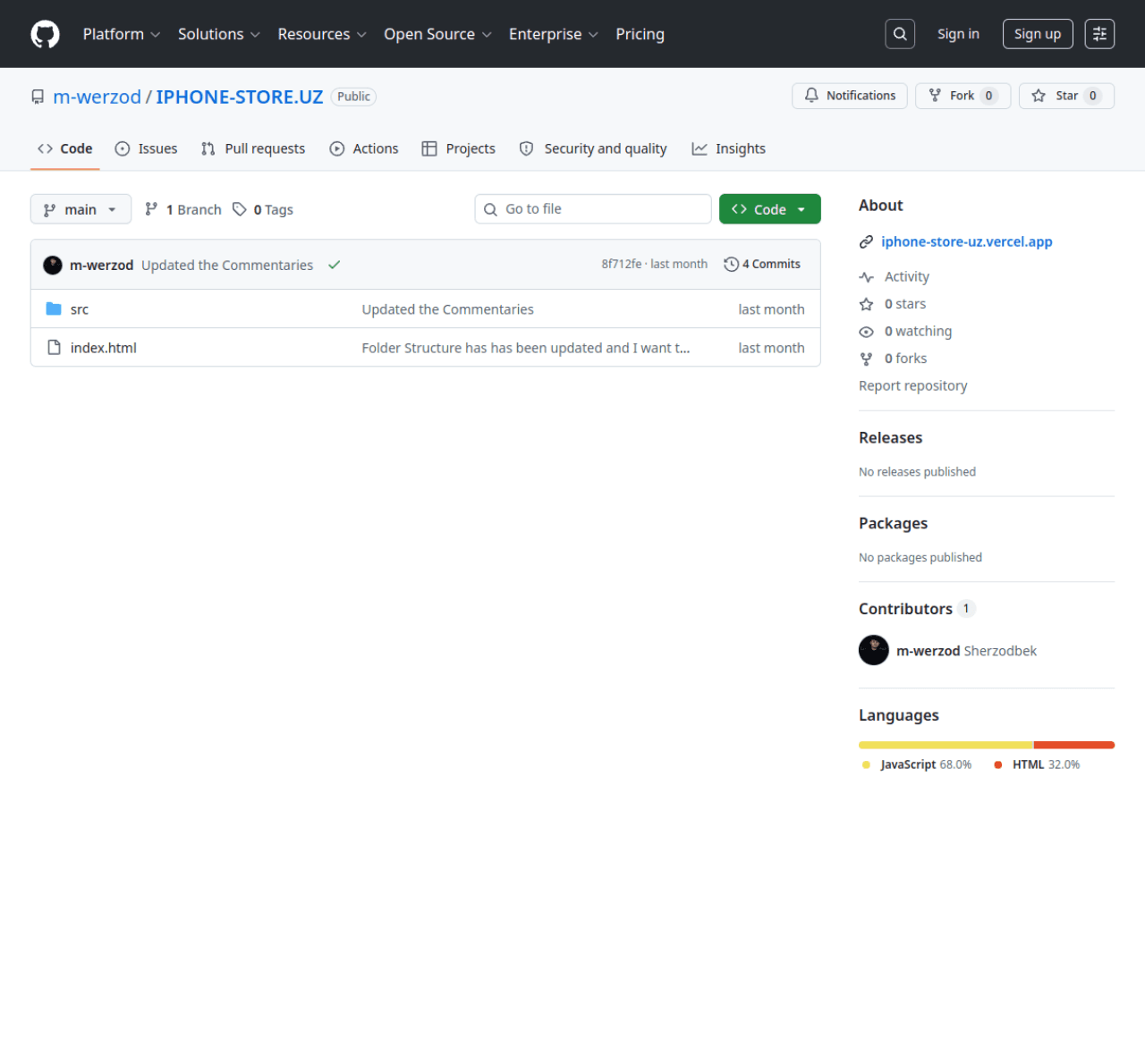Click the Sign in link
The height and width of the screenshot is (1064, 1145).
click(x=958, y=34)
